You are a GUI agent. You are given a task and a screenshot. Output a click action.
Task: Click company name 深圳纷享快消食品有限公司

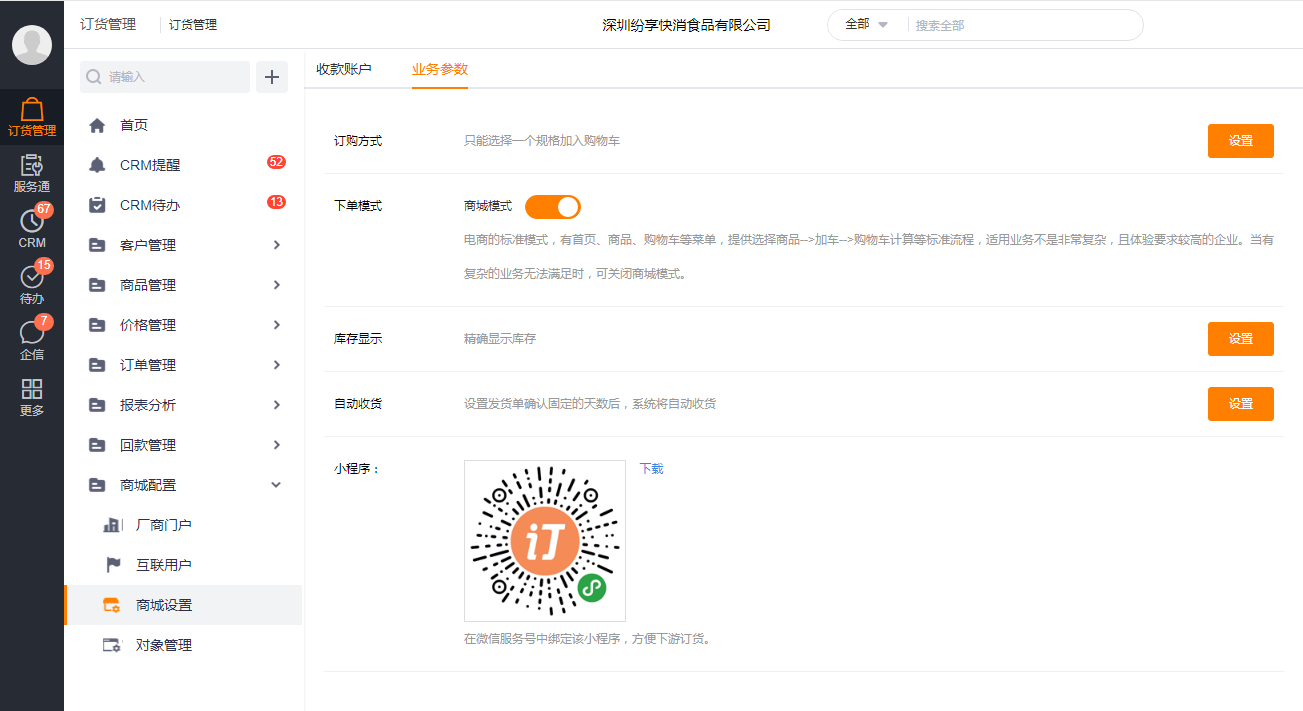[x=687, y=25]
